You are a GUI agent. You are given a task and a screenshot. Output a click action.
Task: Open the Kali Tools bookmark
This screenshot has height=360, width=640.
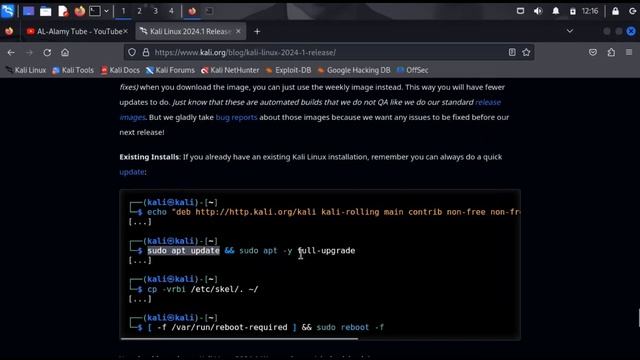click(x=73, y=70)
